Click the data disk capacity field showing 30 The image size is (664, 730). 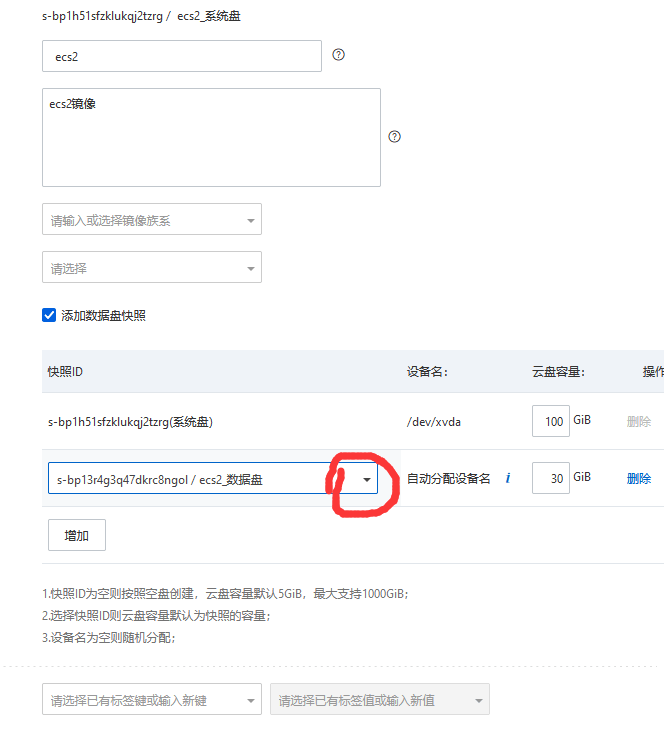tap(550, 479)
